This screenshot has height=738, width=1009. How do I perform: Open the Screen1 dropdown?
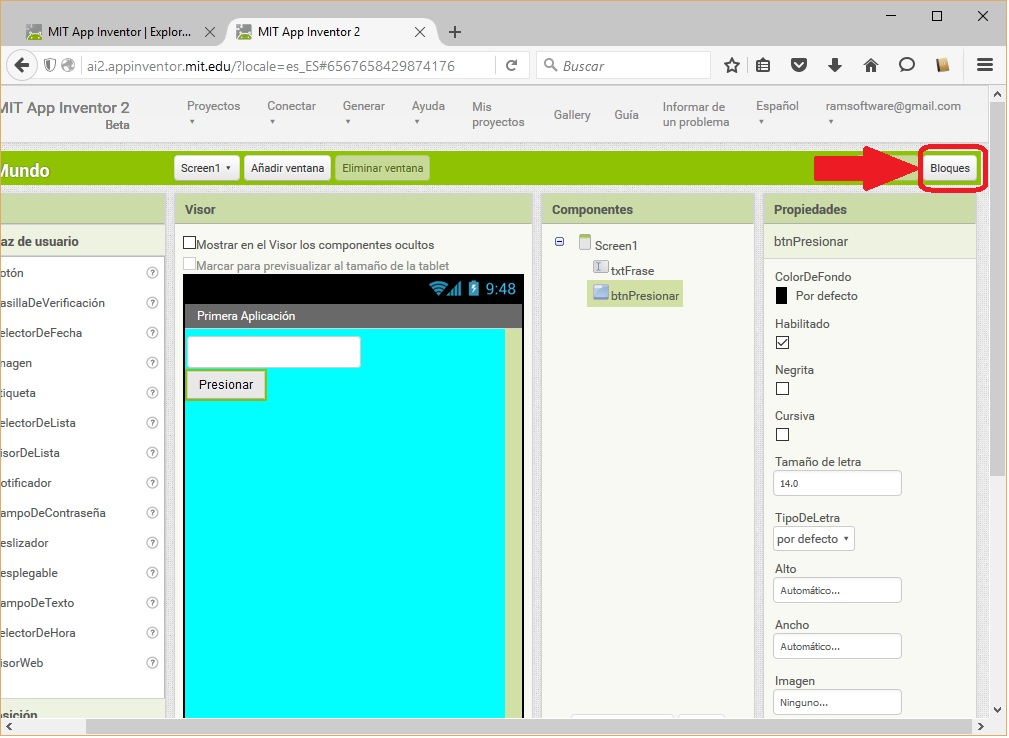207,168
